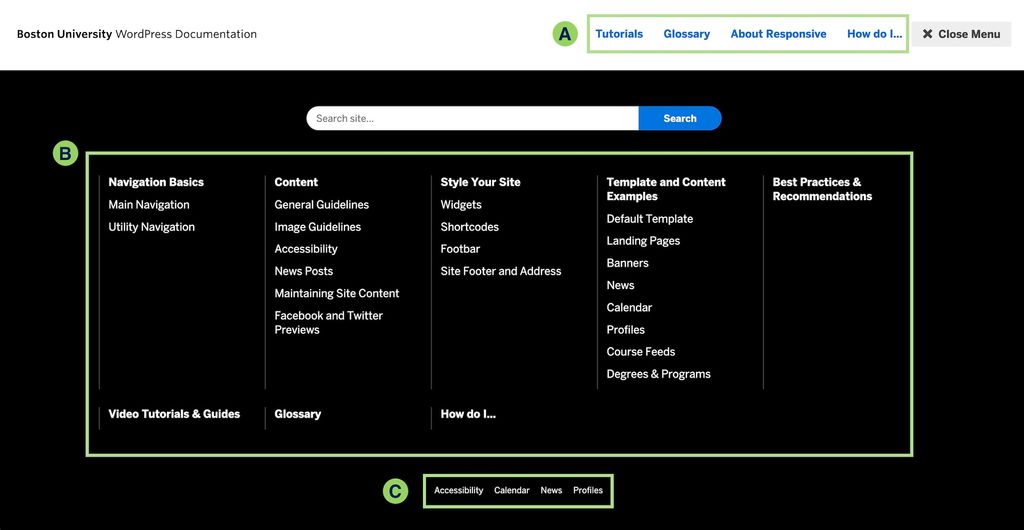Open Utility Navigation link

[152, 226]
